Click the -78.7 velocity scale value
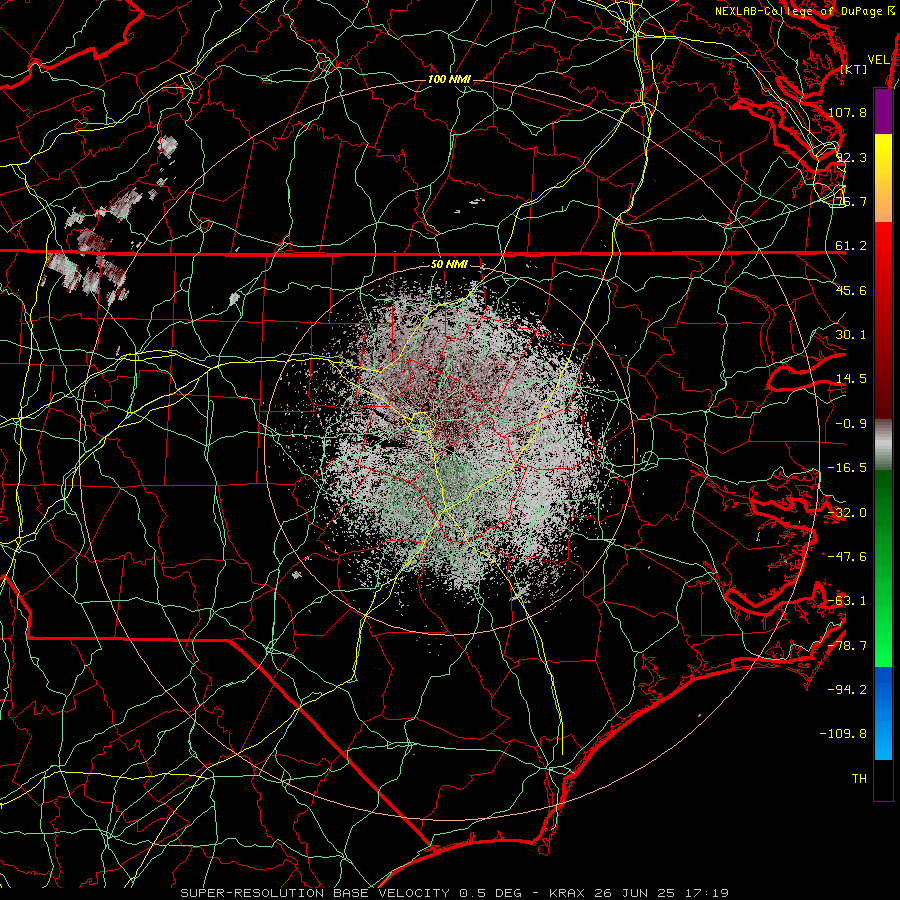 pos(847,646)
